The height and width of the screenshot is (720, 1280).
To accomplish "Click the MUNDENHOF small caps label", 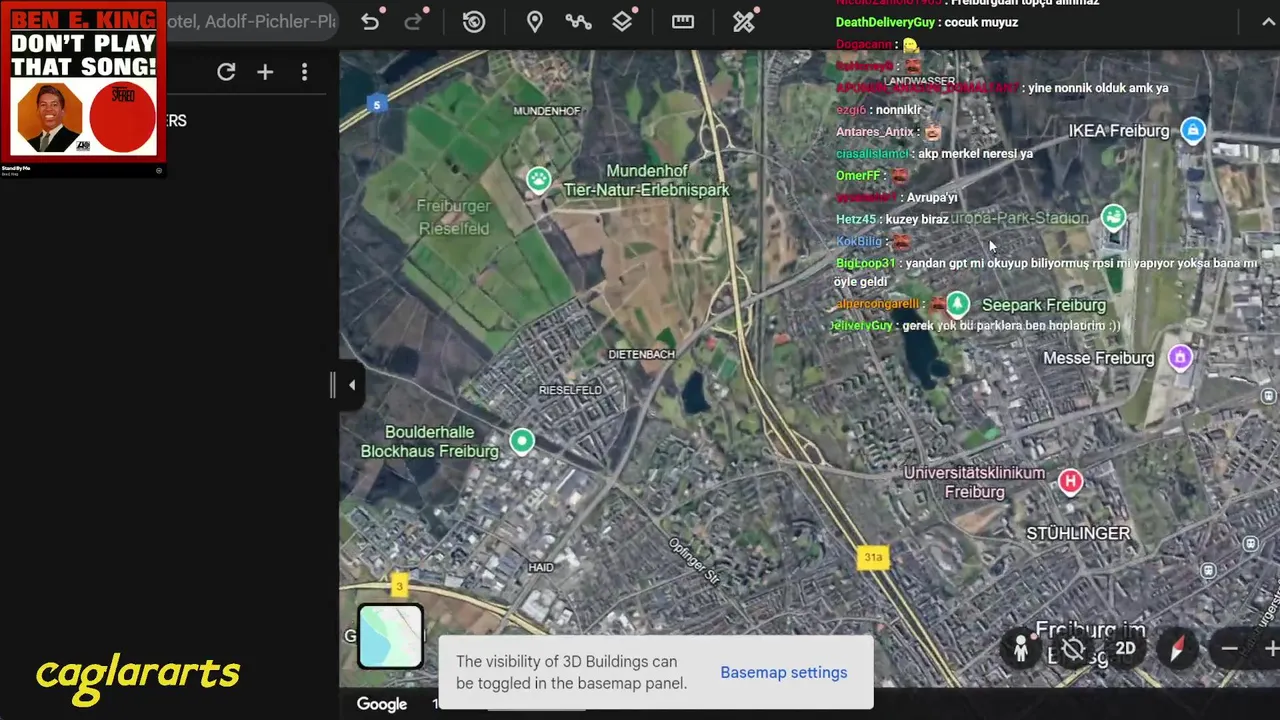I will pos(546,111).
